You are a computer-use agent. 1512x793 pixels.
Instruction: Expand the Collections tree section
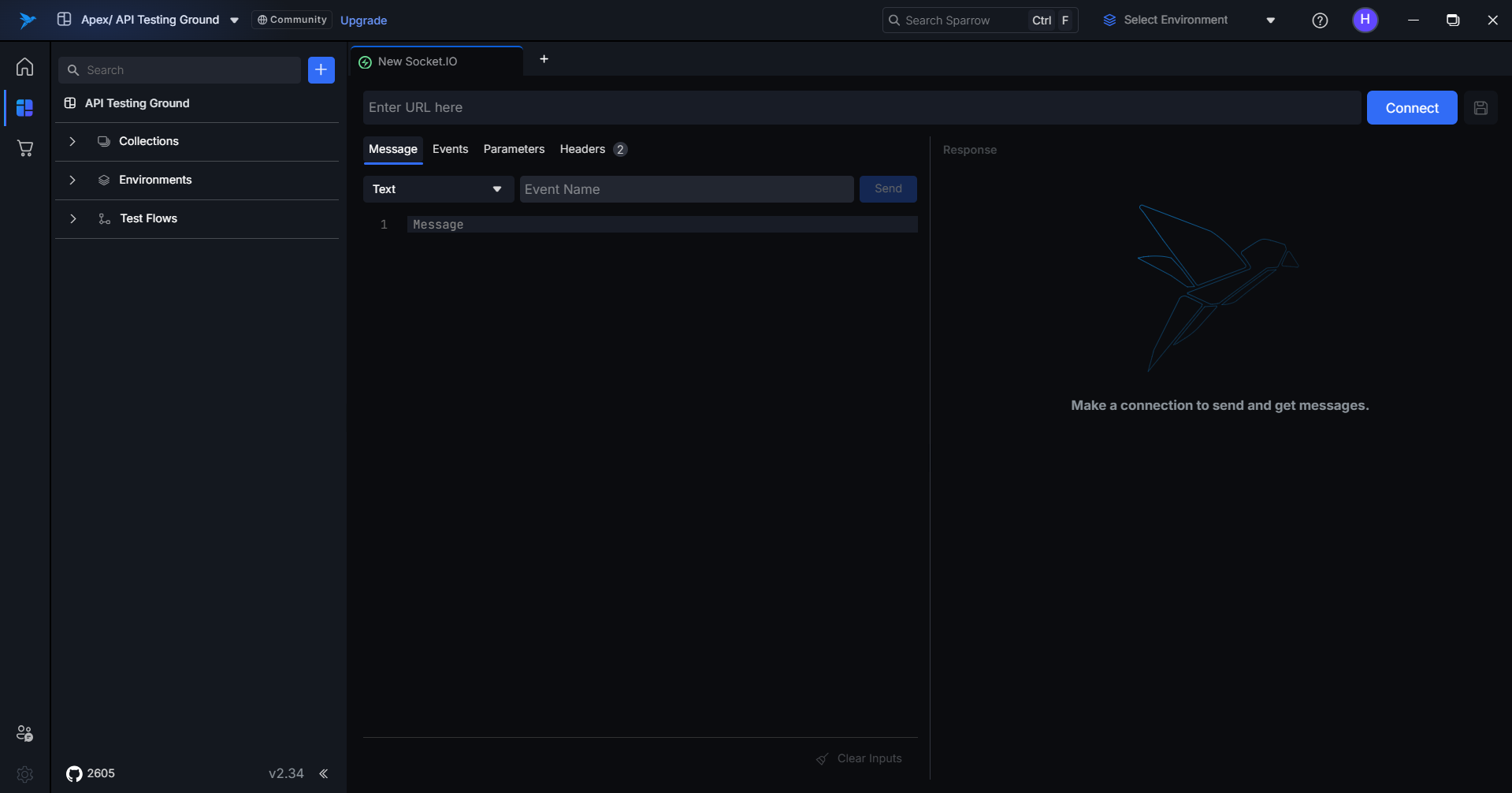tap(72, 142)
